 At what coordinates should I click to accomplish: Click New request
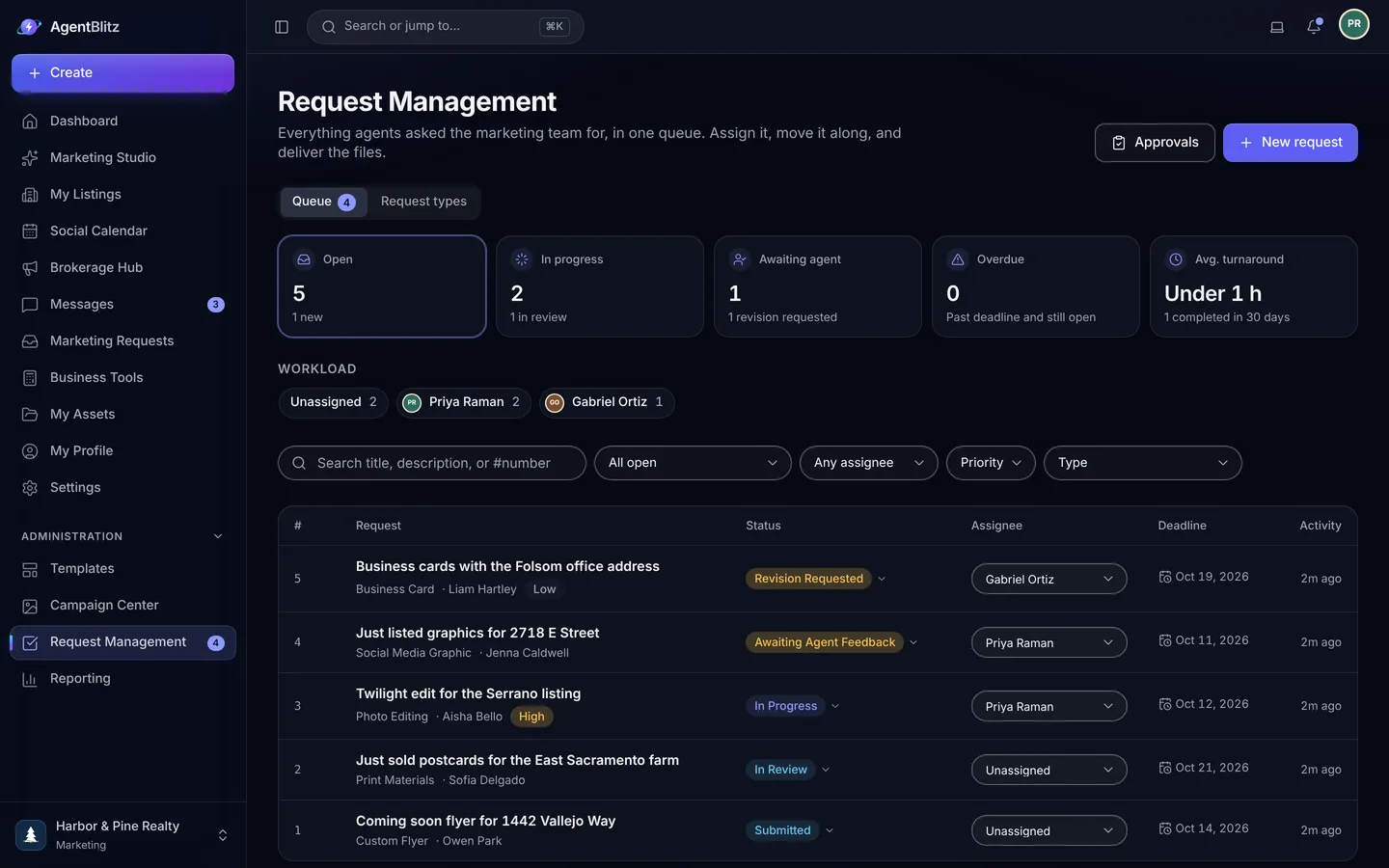[1291, 143]
